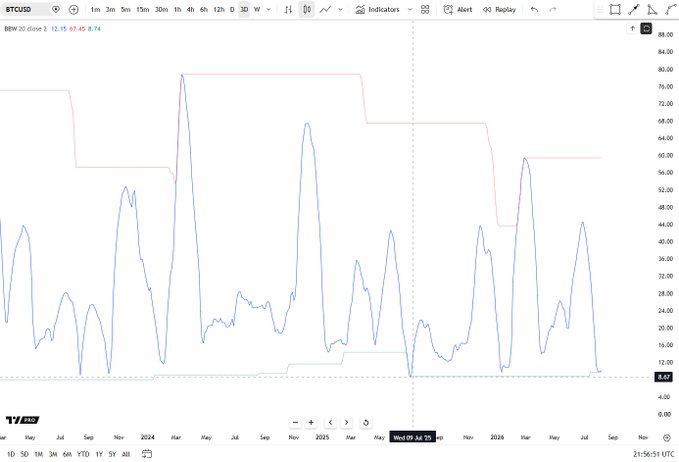This screenshot has height=462, width=679.
Task: Open the time axis settings icon
Action: (x=667, y=437)
